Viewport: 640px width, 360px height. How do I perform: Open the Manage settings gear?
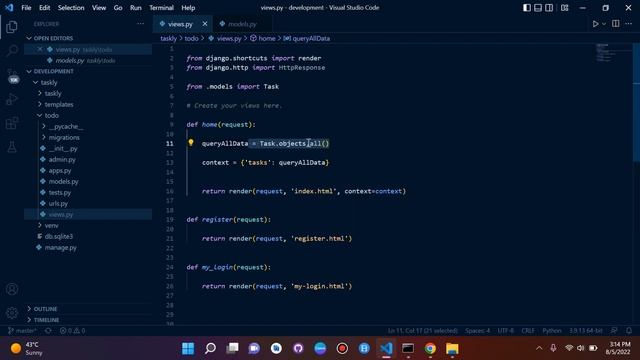(x=12, y=313)
